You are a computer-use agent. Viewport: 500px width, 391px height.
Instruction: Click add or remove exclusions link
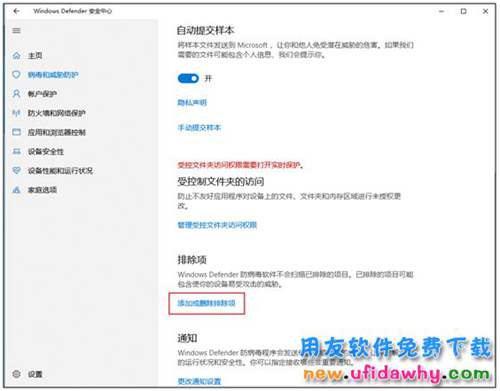coord(206,303)
